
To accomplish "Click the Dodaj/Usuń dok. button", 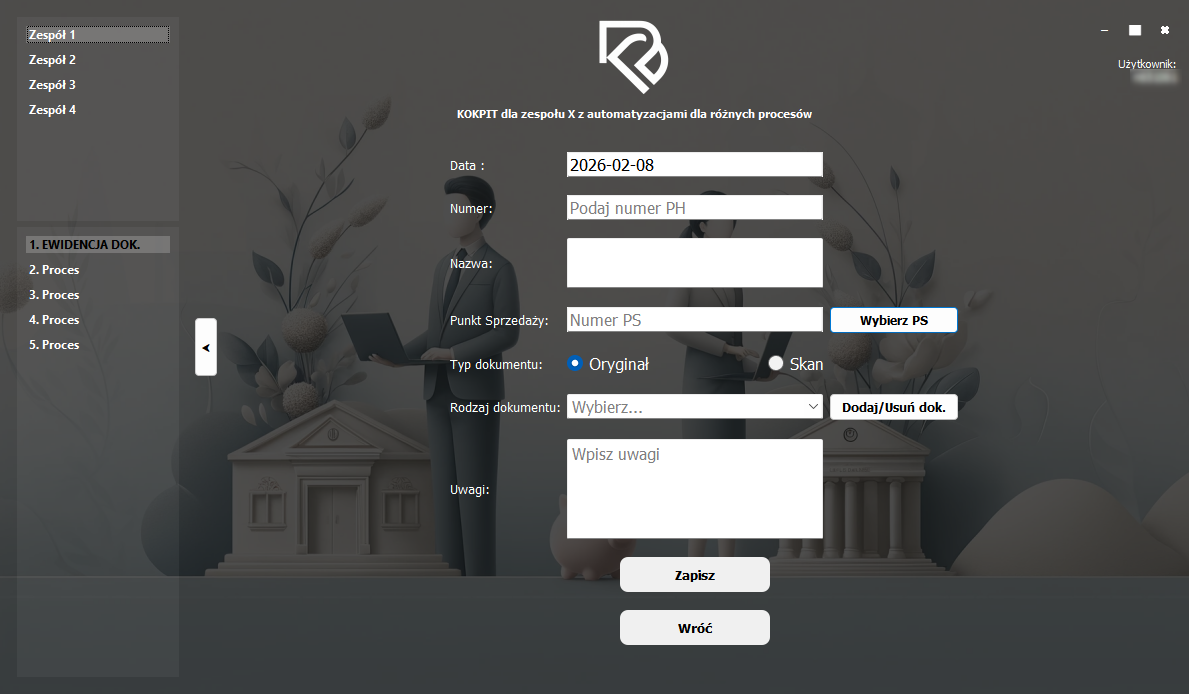I will [x=894, y=407].
